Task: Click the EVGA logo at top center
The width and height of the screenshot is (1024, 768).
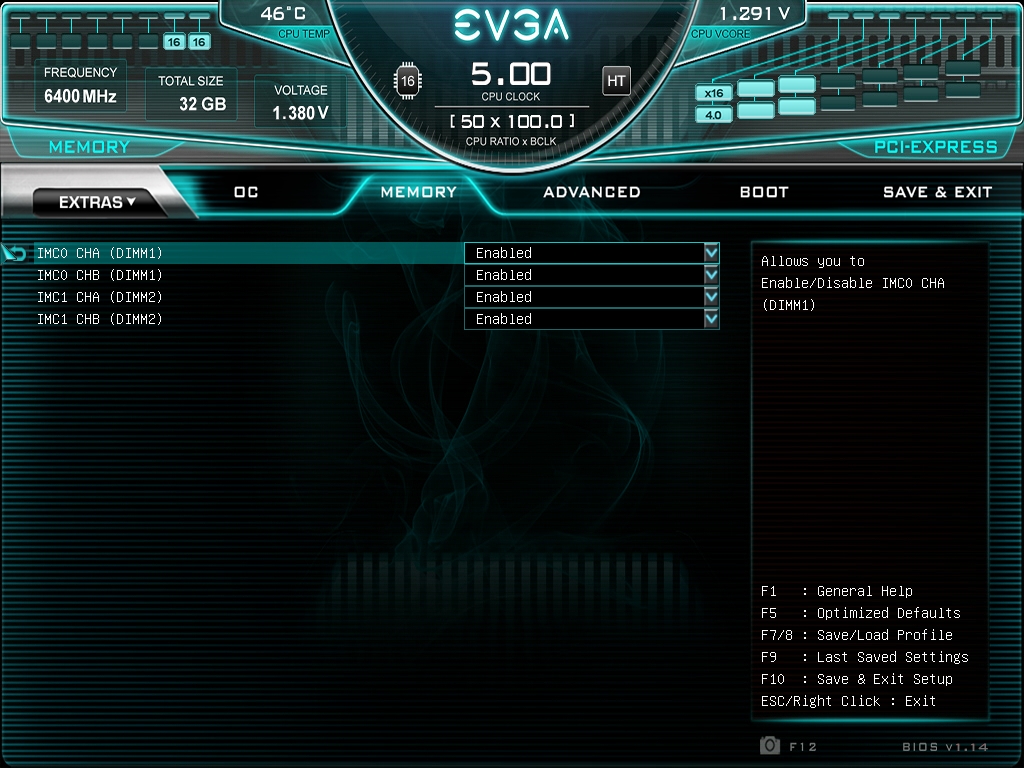Action: (511, 25)
